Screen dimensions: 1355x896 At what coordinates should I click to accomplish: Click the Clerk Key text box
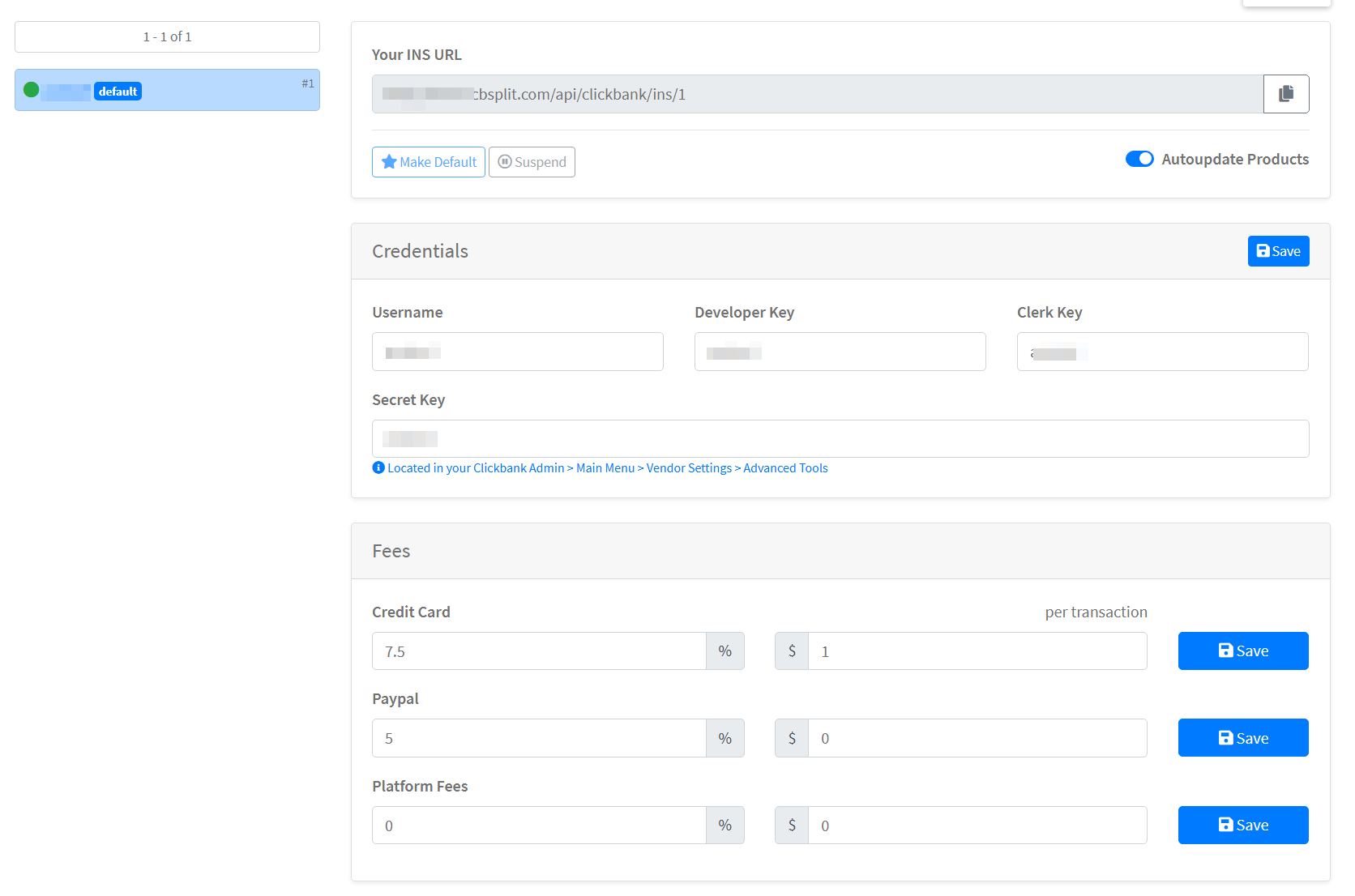1162,352
